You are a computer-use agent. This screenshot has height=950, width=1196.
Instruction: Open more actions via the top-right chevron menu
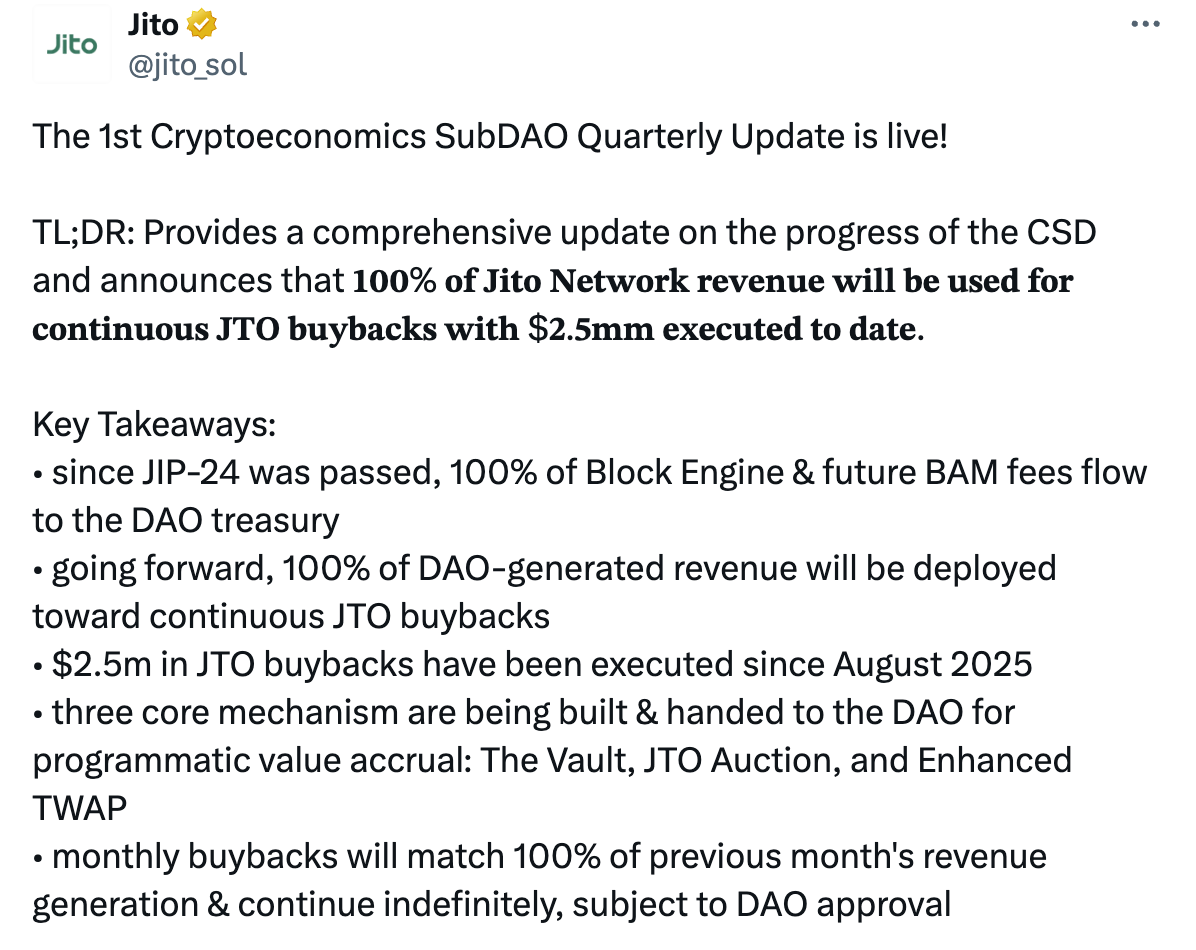click(1143, 24)
